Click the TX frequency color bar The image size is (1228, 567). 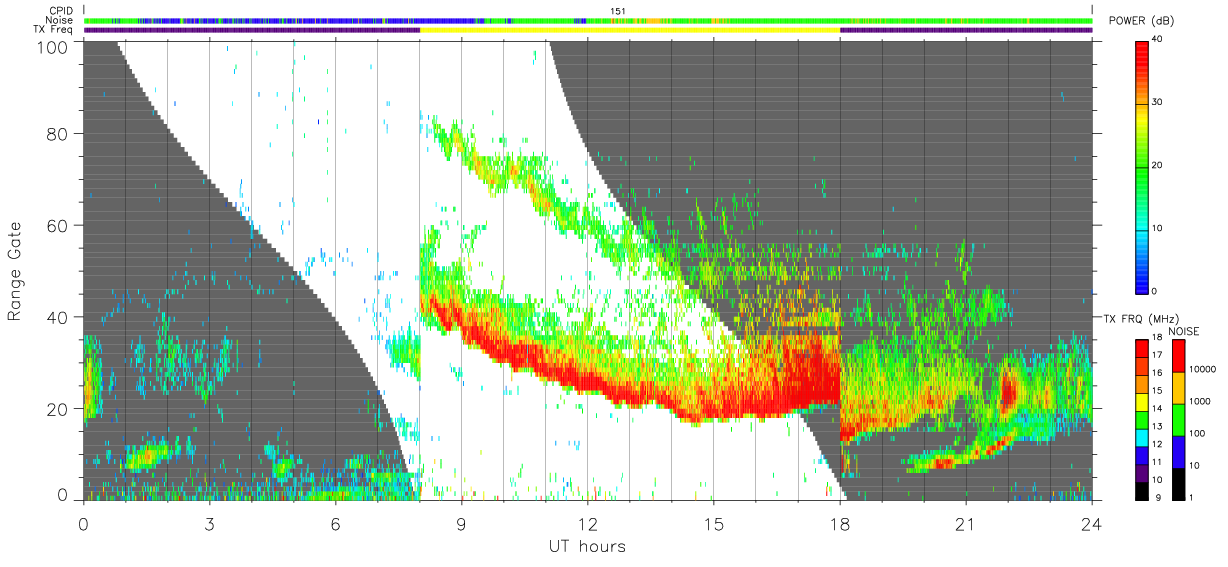1144,420
